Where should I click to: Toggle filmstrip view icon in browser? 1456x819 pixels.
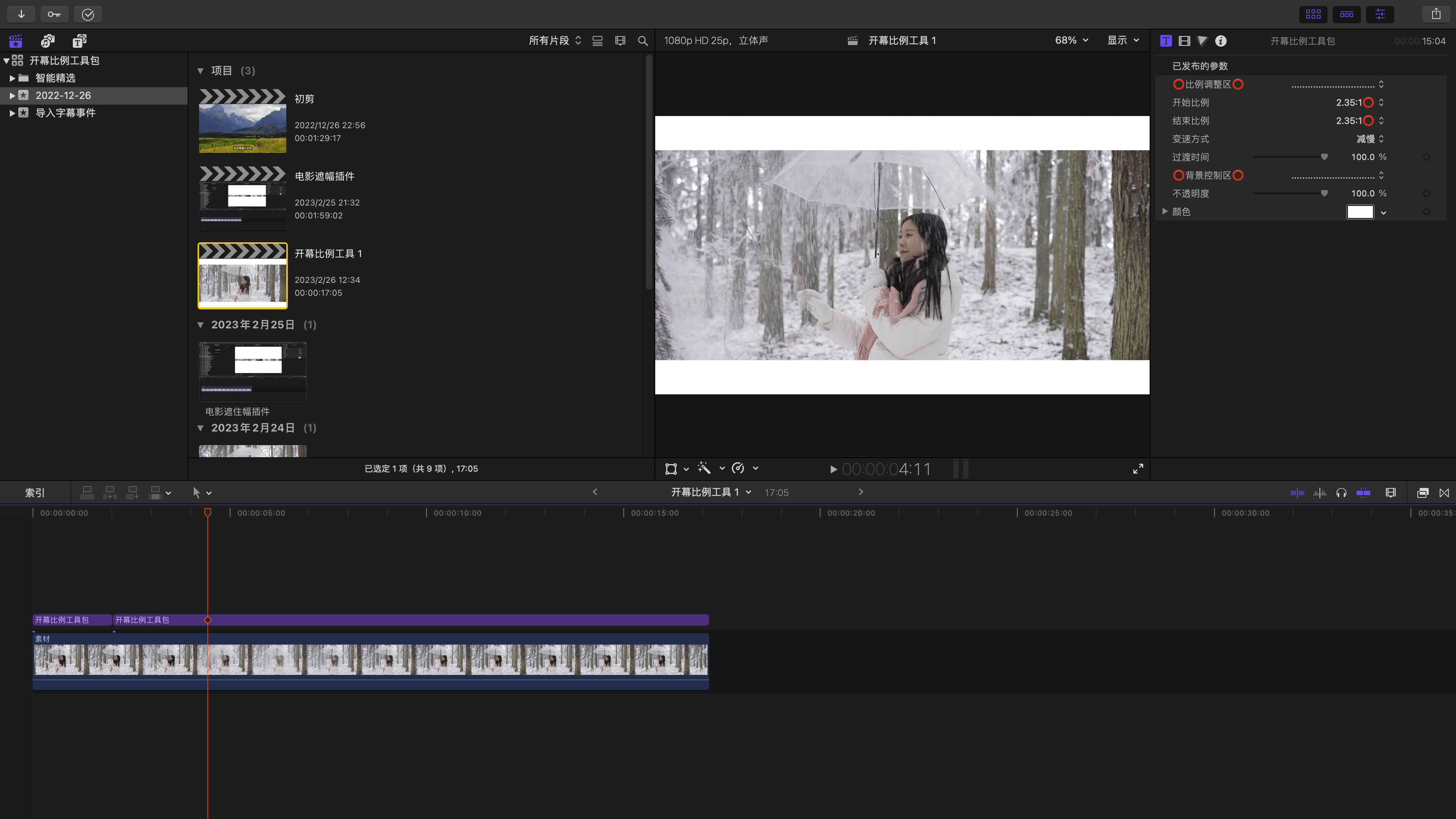pos(620,41)
